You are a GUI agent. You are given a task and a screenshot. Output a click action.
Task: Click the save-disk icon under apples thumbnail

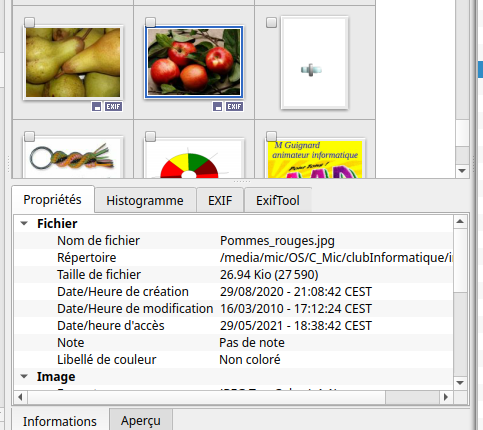click(x=218, y=107)
